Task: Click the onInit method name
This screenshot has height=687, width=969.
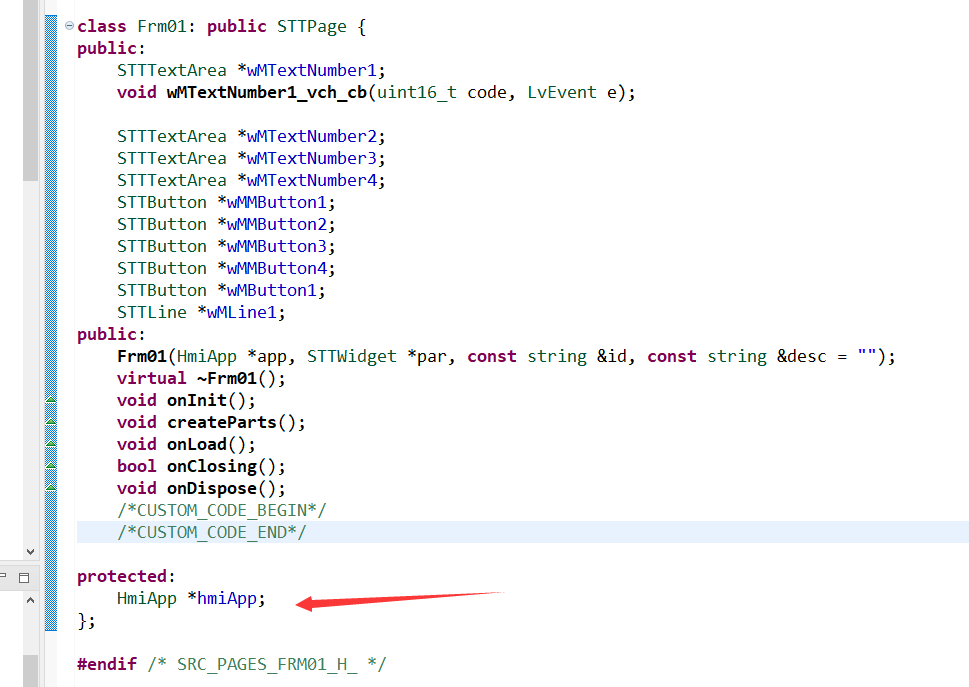Action: click(197, 400)
